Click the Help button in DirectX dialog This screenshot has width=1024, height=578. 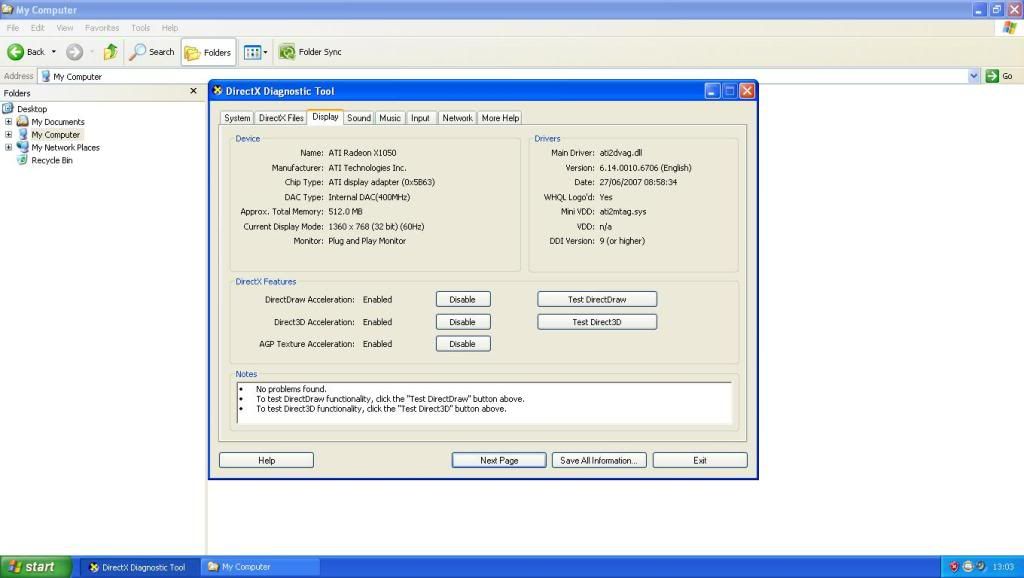tap(266, 460)
